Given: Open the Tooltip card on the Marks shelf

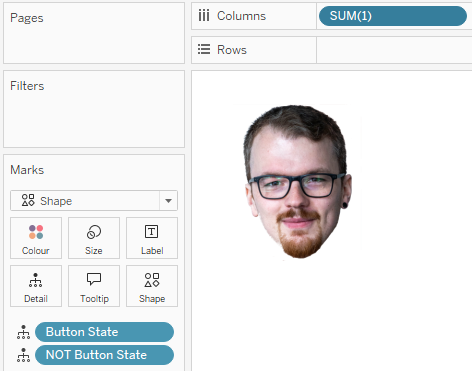Looking at the screenshot, I should [x=94, y=286].
